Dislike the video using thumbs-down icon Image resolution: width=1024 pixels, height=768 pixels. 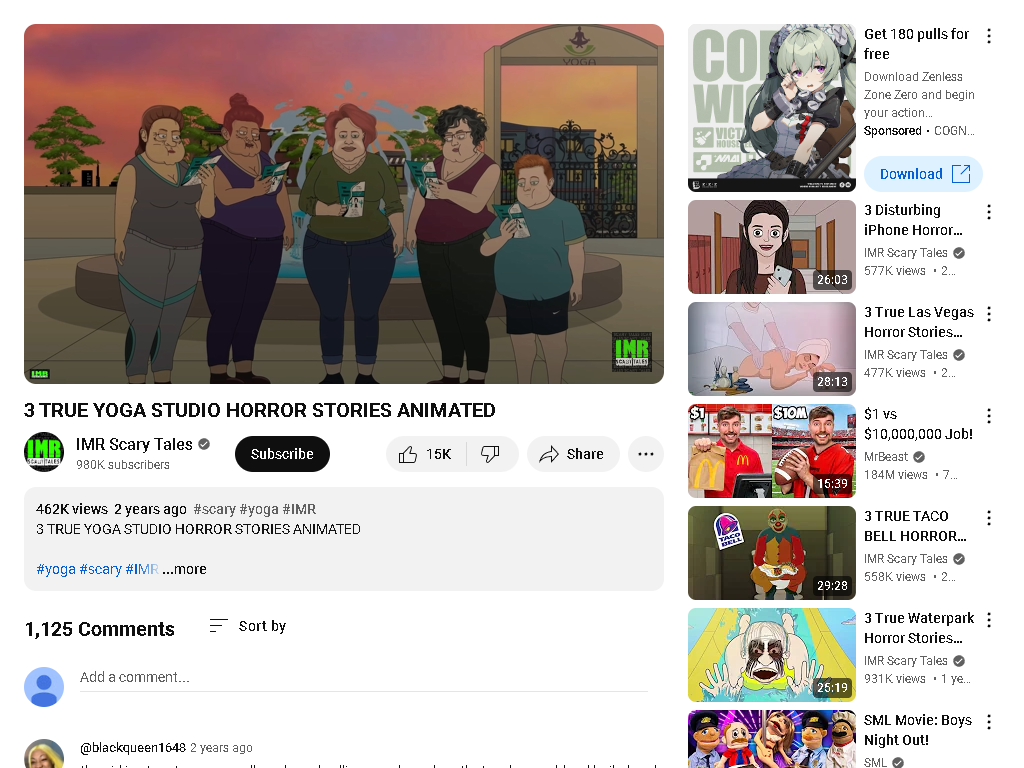pos(490,454)
